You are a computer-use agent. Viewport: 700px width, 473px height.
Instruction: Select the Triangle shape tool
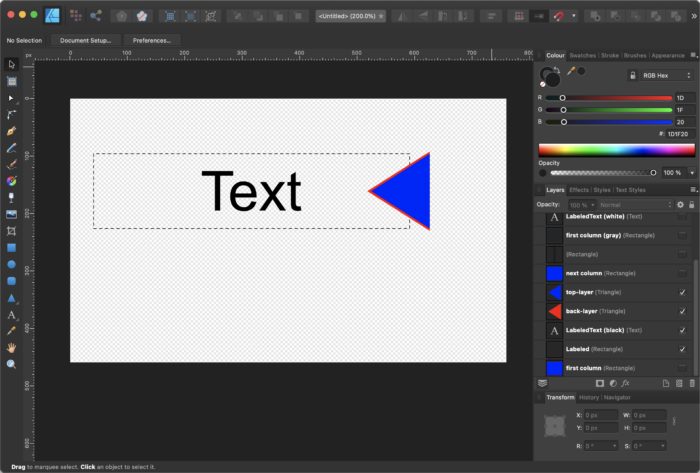click(12, 298)
